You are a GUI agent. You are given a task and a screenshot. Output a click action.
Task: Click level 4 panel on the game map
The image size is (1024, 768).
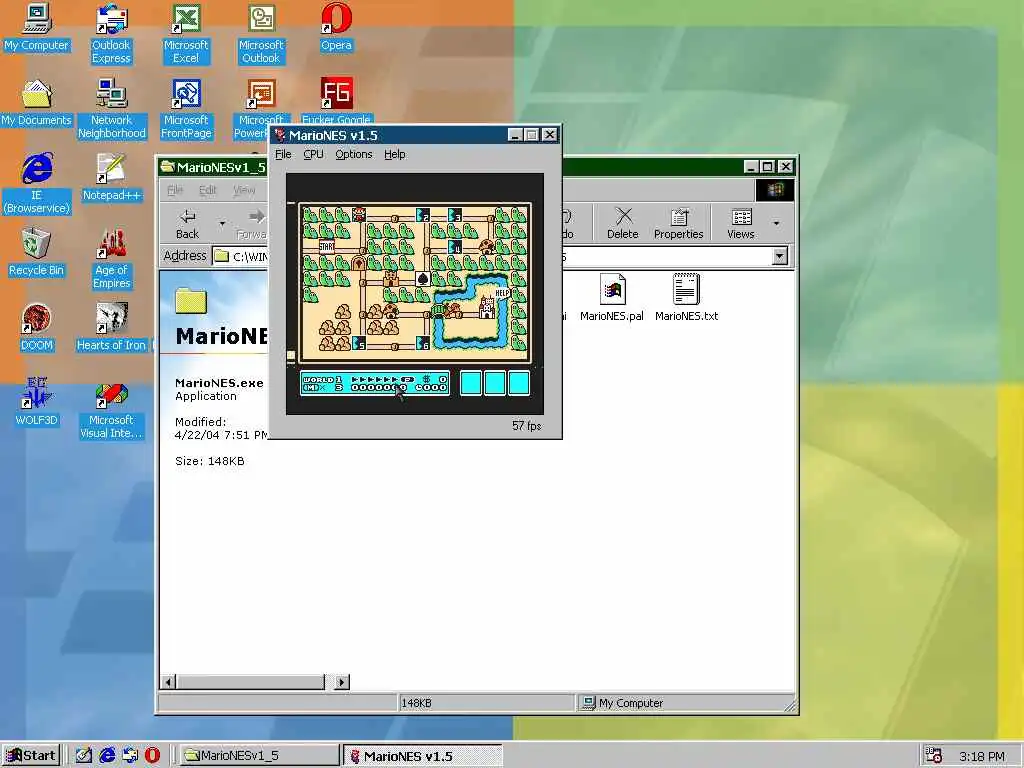tap(455, 247)
